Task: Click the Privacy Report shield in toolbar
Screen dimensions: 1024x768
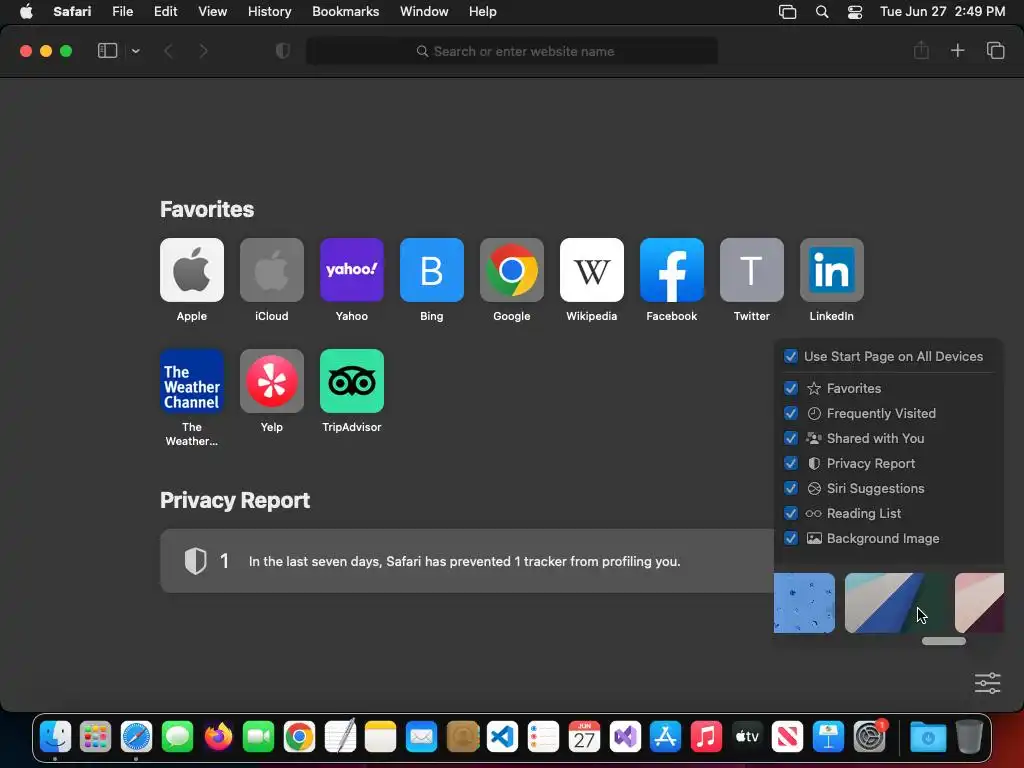Action: tap(283, 51)
